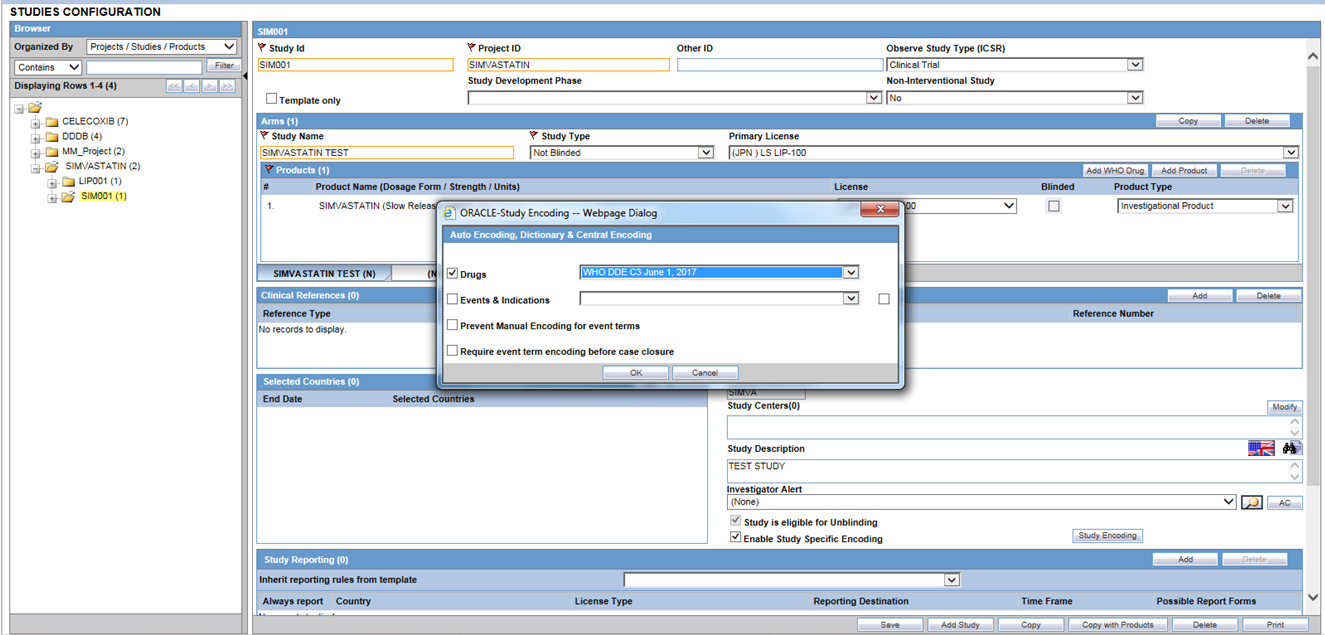The height and width of the screenshot is (635, 1325).
Task: Click the Other ID input field
Action: coord(780,65)
